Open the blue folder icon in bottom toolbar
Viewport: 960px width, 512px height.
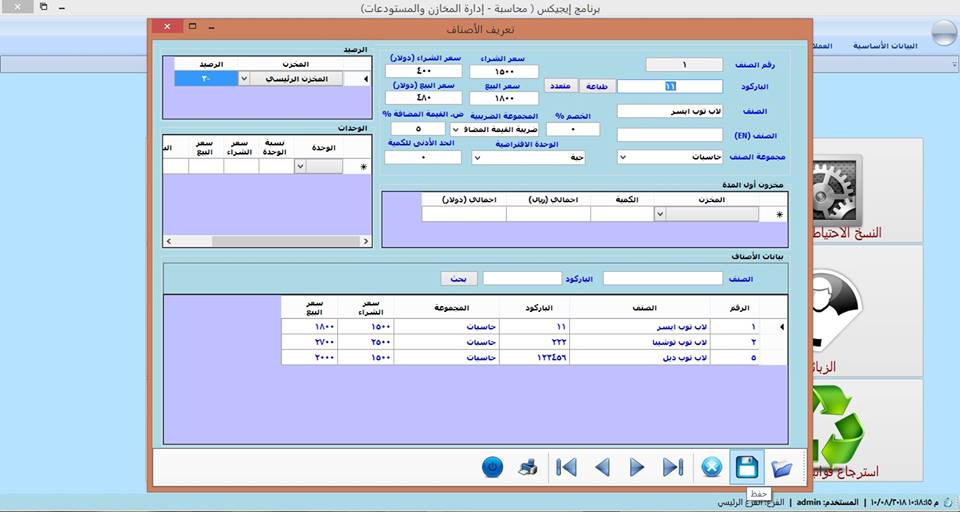click(x=781, y=469)
